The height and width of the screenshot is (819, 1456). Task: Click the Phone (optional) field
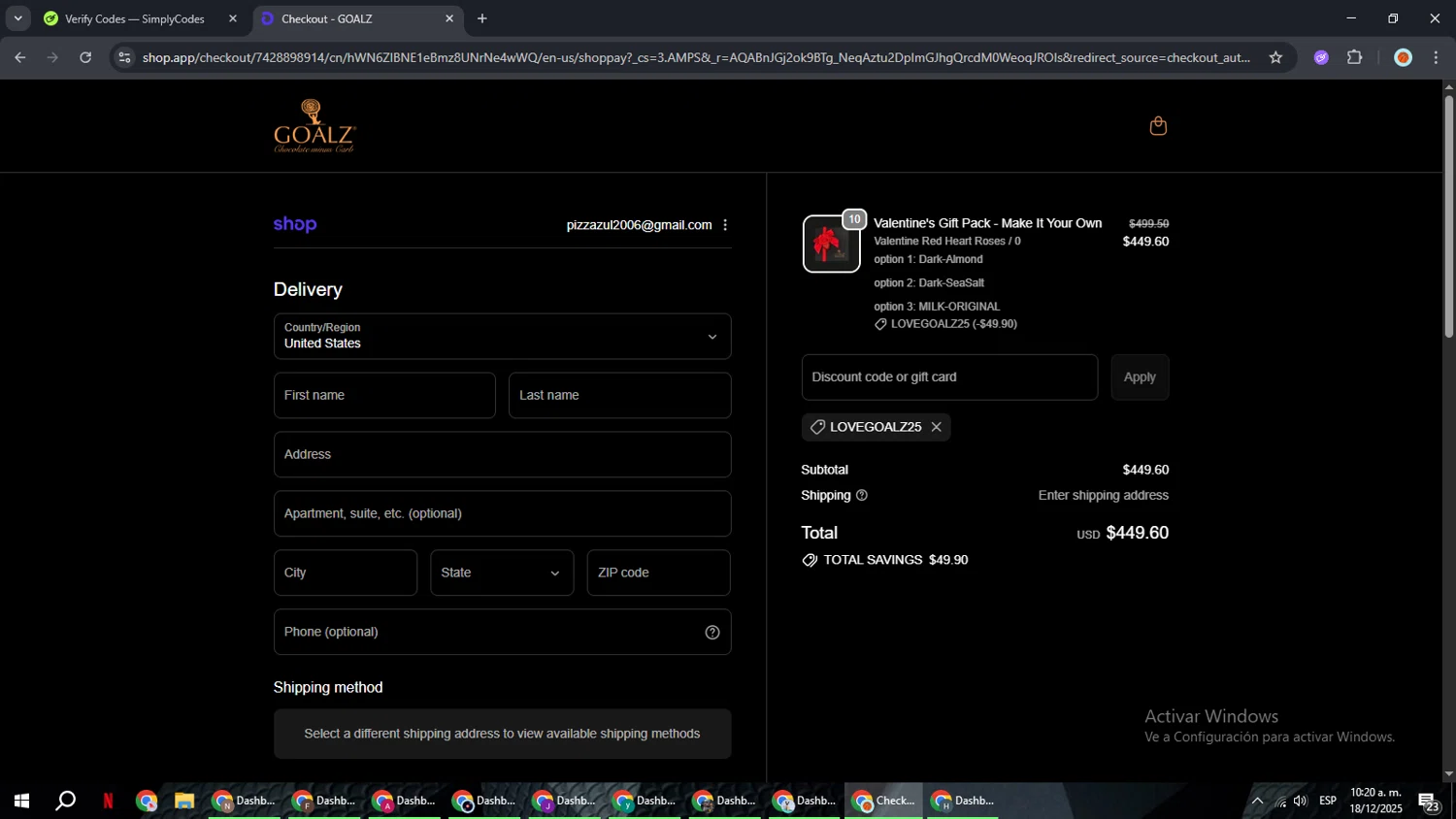(x=503, y=632)
